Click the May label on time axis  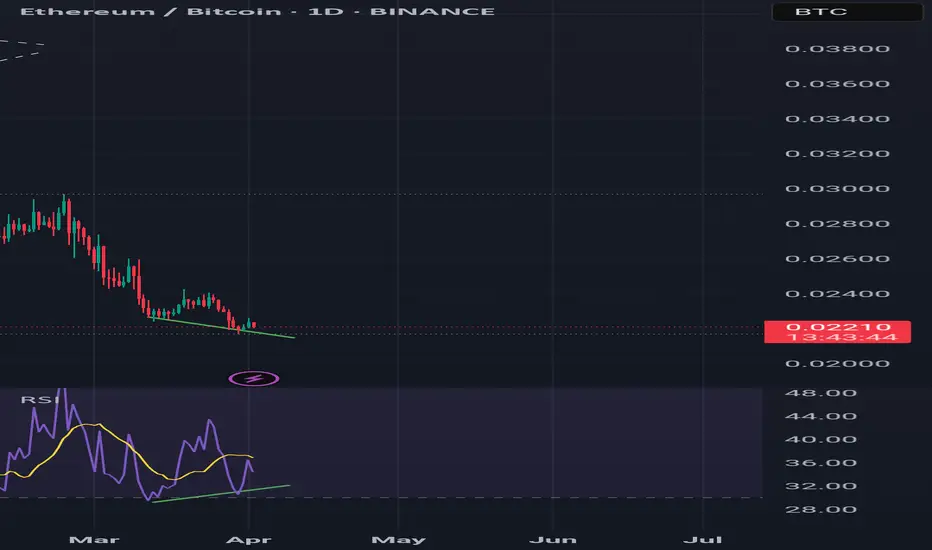point(398,540)
